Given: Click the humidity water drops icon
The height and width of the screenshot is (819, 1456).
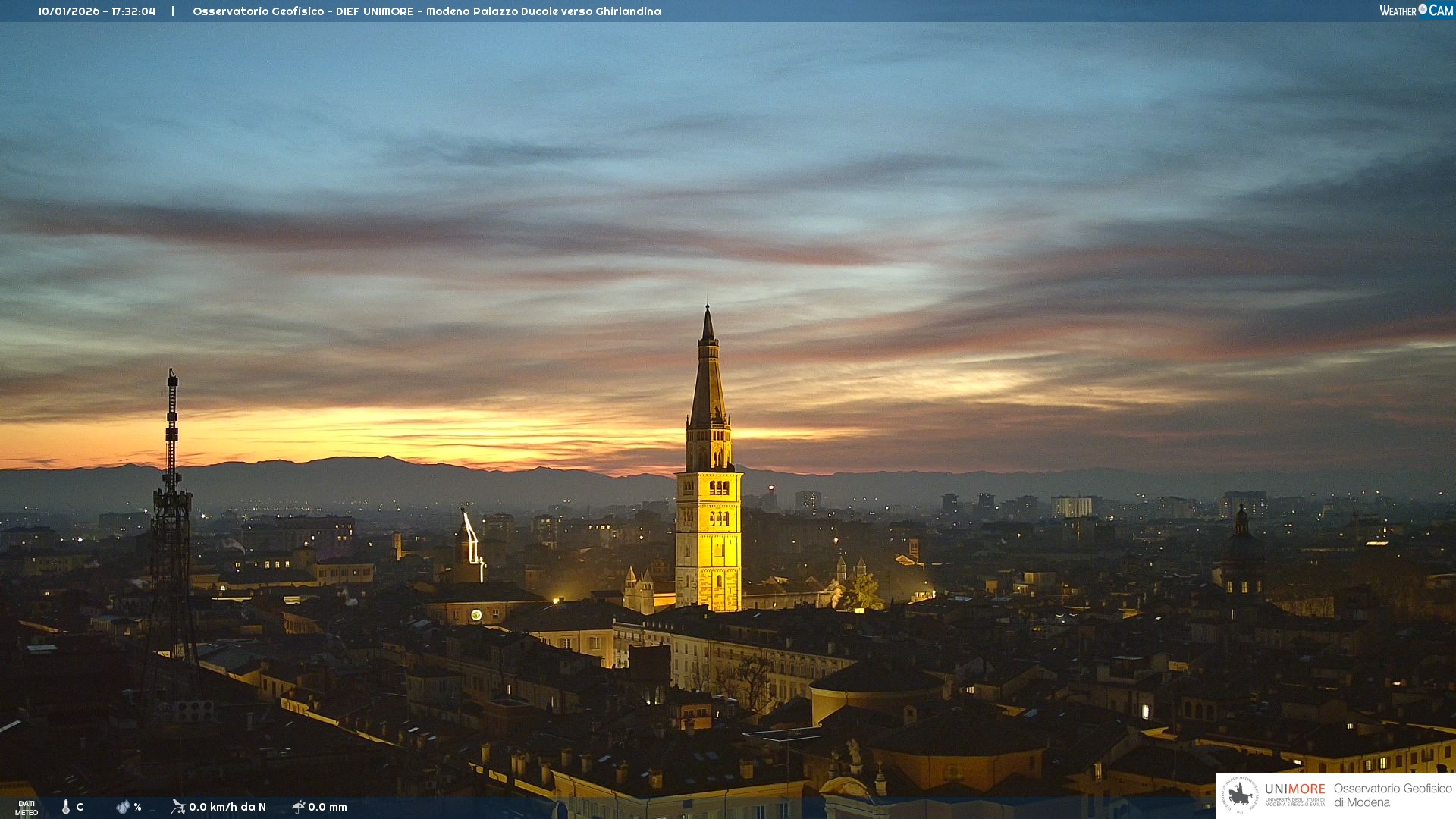Looking at the screenshot, I should (x=123, y=807).
